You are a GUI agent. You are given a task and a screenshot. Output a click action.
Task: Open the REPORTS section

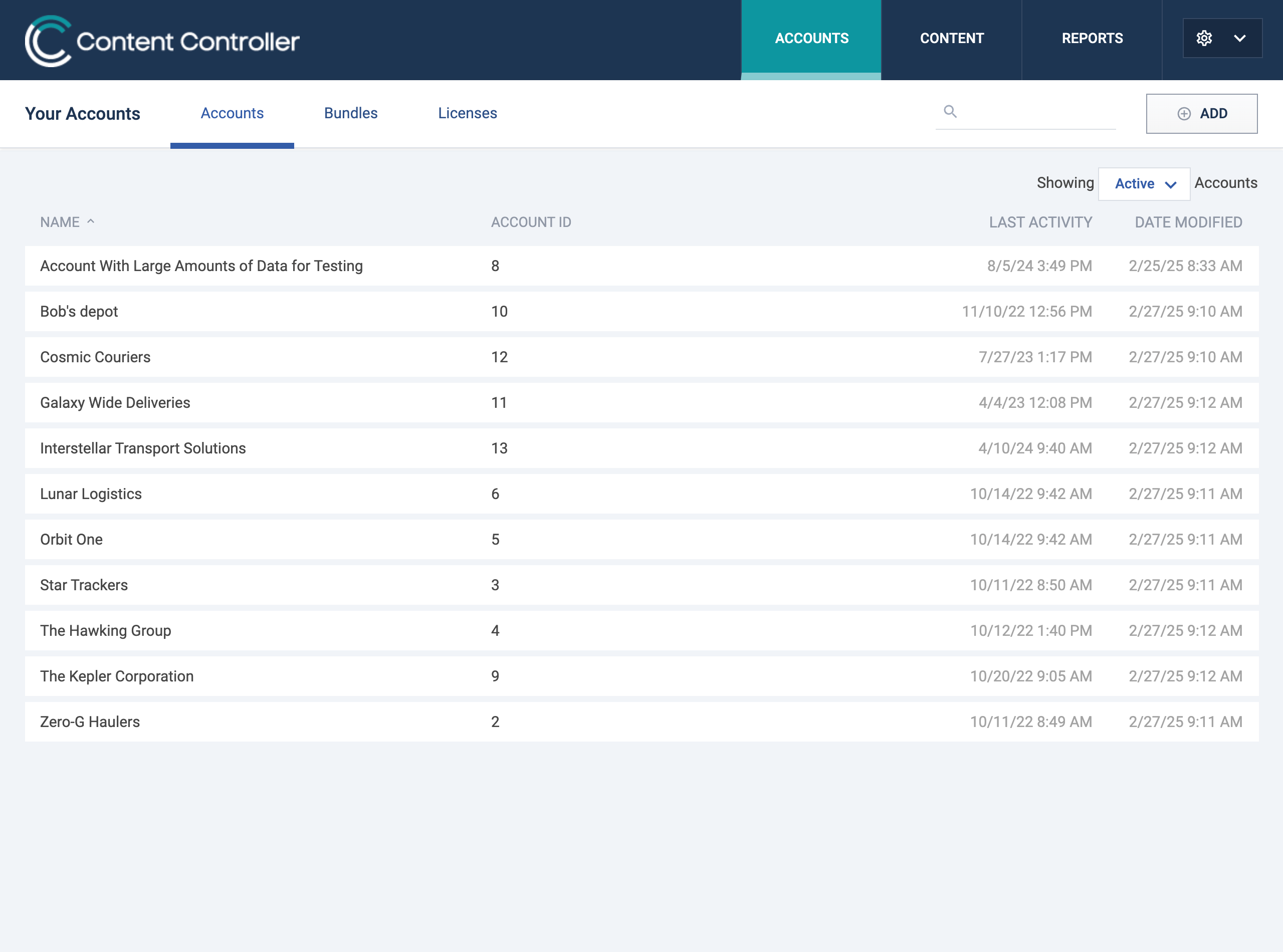click(x=1092, y=39)
